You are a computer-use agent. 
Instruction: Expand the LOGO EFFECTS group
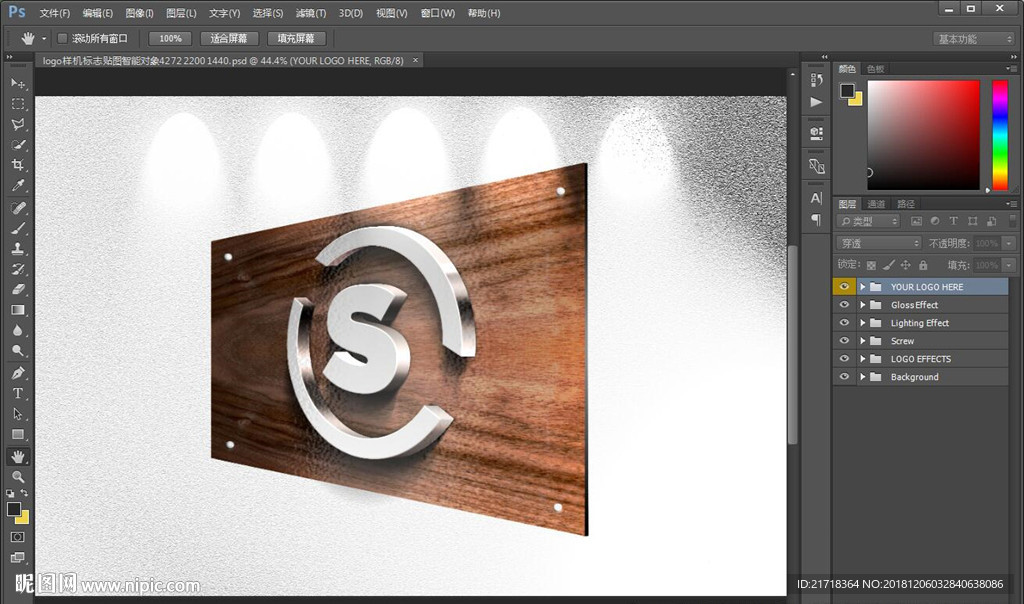[x=863, y=358]
